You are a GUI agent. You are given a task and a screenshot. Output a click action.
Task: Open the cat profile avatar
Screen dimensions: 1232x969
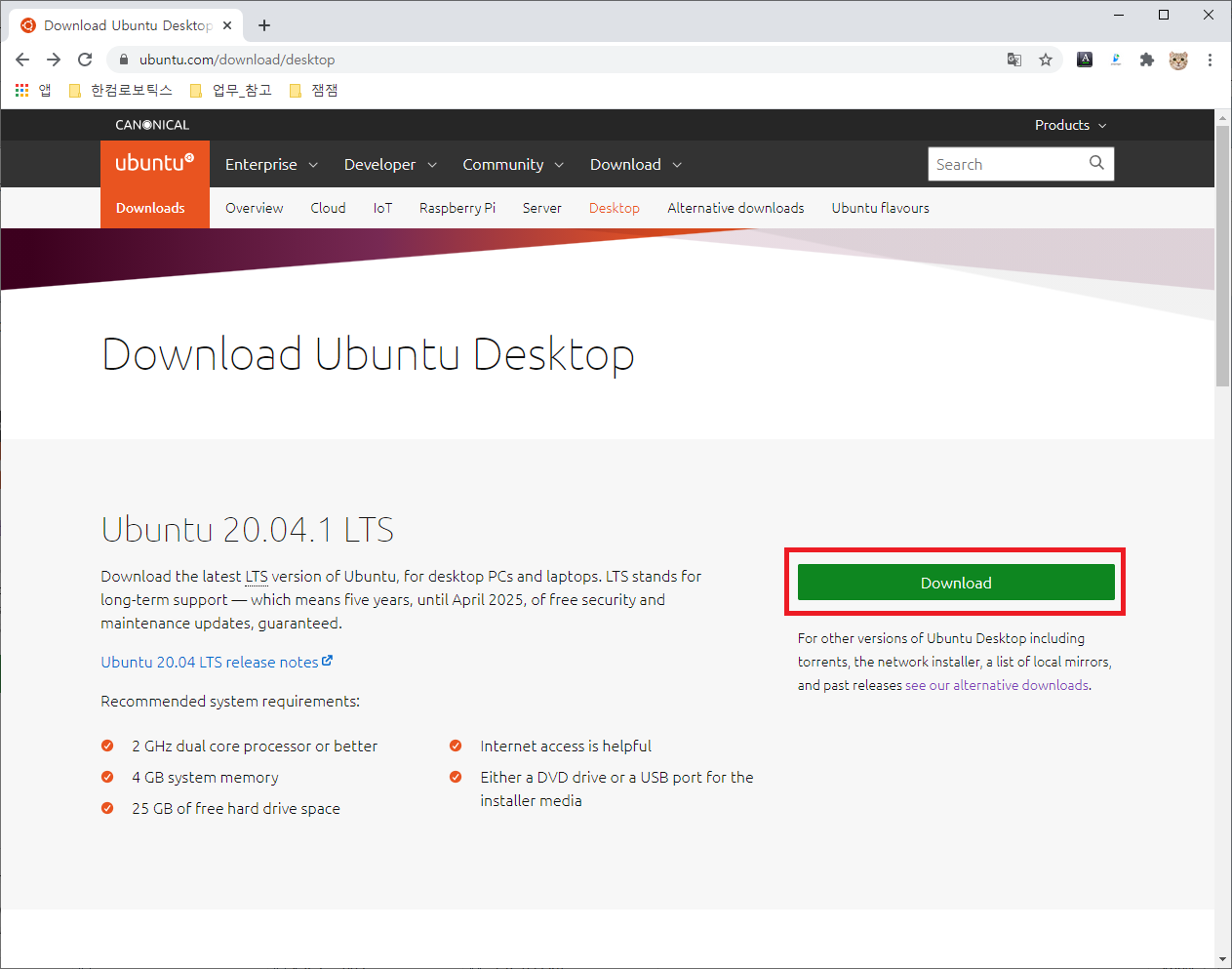click(x=1178, y=60)
